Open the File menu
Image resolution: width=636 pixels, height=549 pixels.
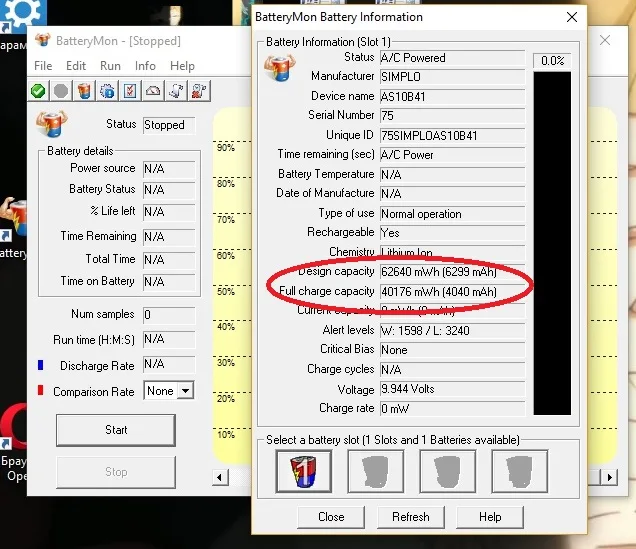43,66
